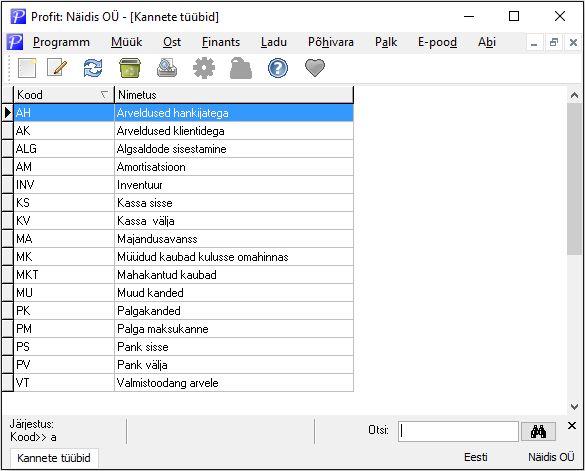The image size is (585, 471).
Task: Open the Müük menu
Action: pyautogui.click(x=126, y=42)
